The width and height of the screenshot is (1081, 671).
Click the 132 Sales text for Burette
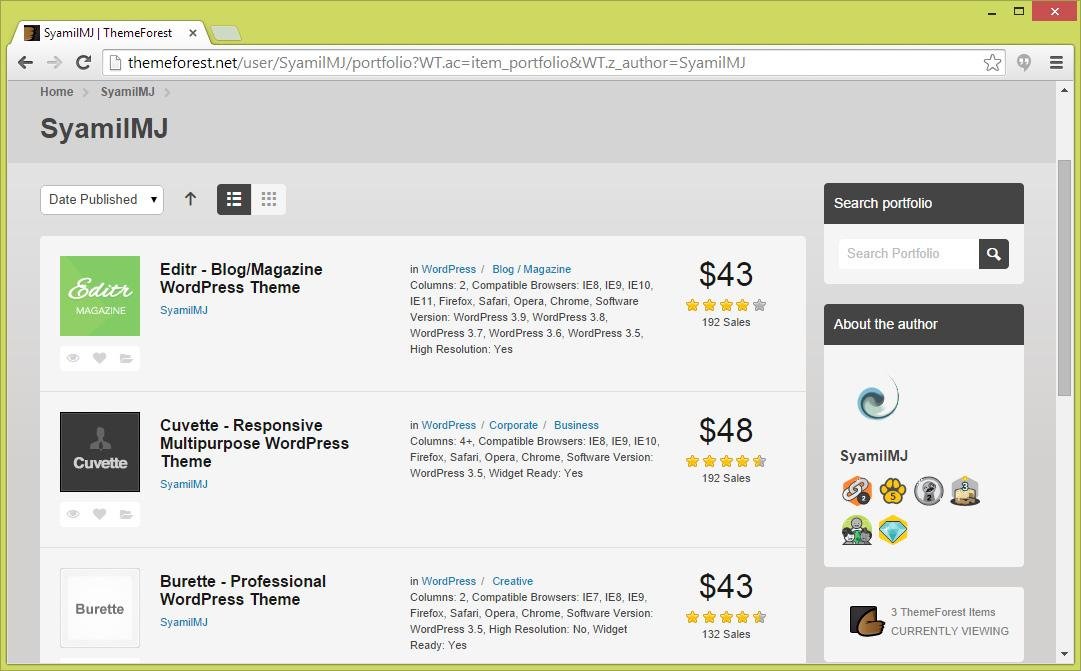[726, 634]
